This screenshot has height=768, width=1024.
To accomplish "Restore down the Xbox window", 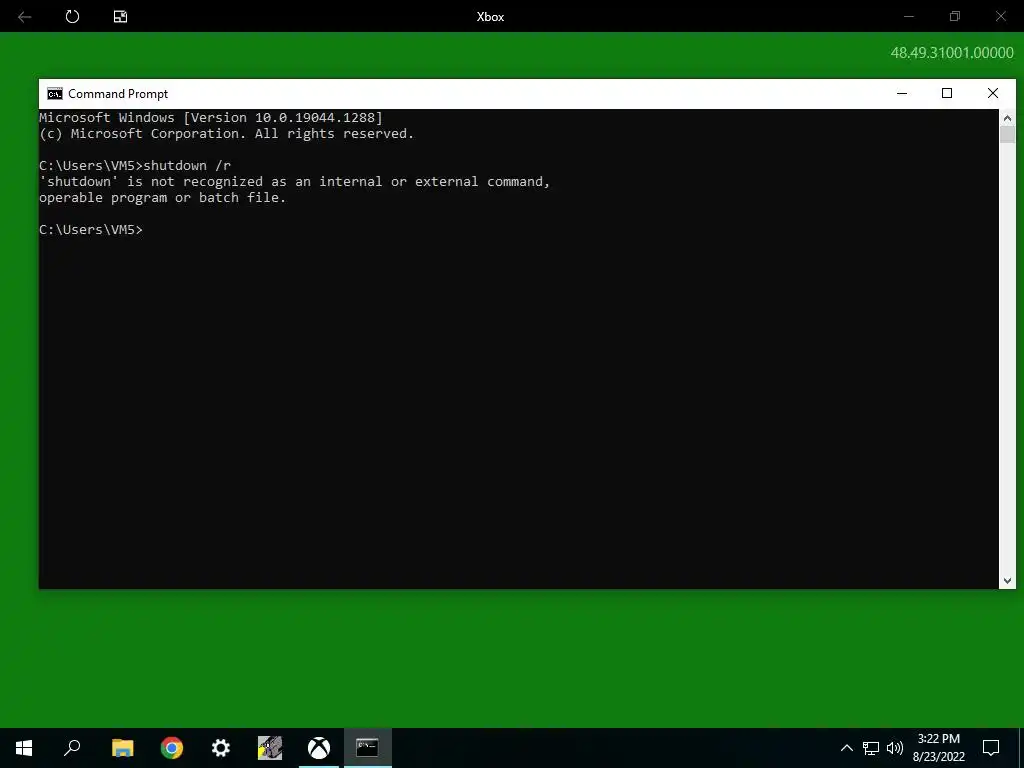I will pos(955,16).
